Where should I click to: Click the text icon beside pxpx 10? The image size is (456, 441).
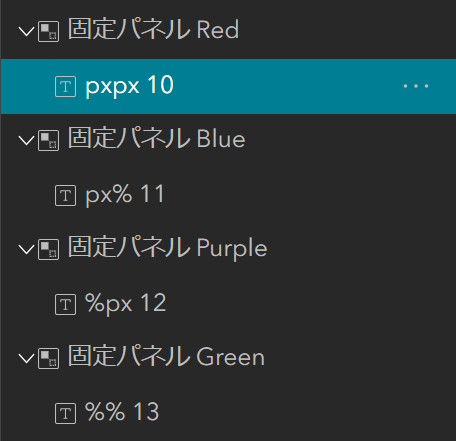[x=65, y=86]
